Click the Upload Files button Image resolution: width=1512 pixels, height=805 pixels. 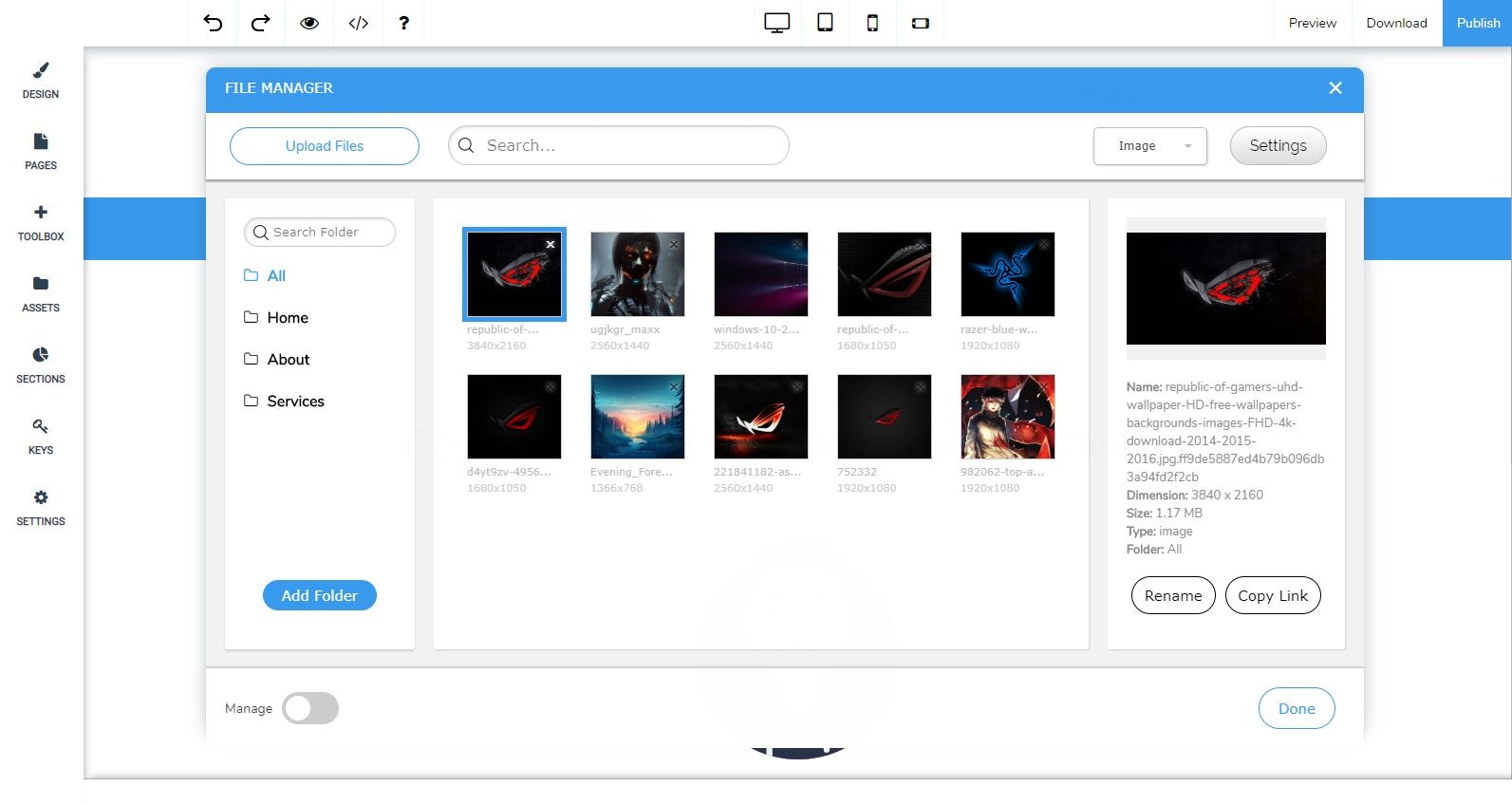pyautogui.click(x=325, y=146)
